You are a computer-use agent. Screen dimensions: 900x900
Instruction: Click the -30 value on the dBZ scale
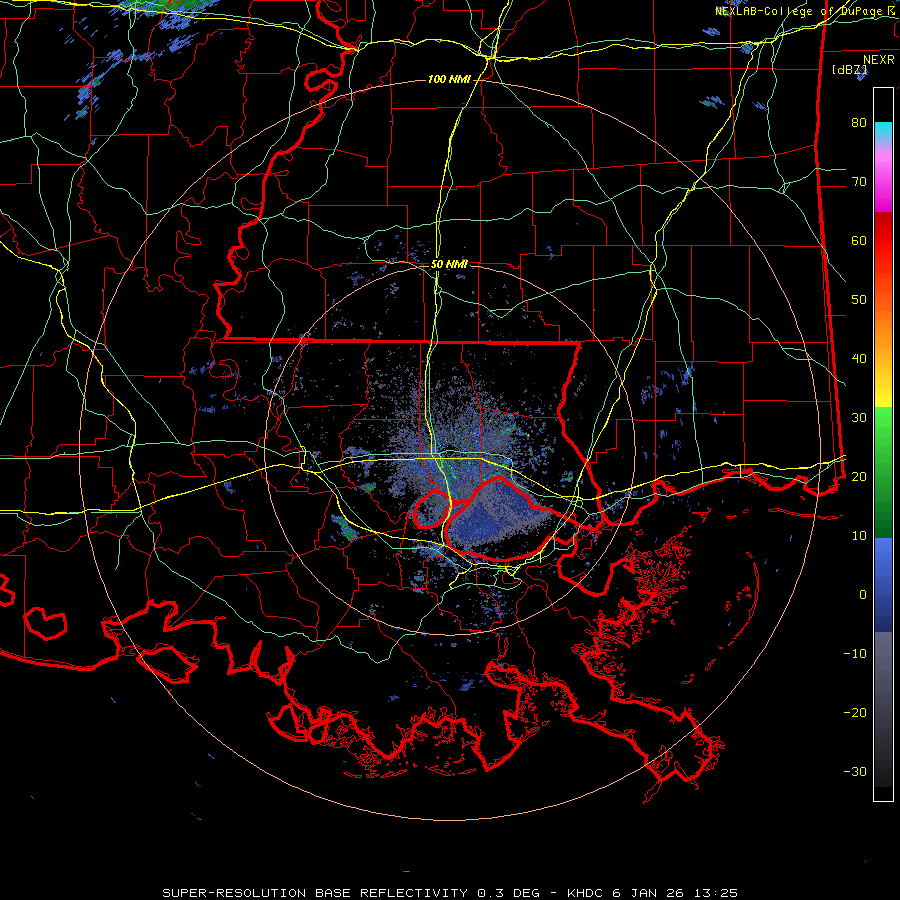click(855, 771)
